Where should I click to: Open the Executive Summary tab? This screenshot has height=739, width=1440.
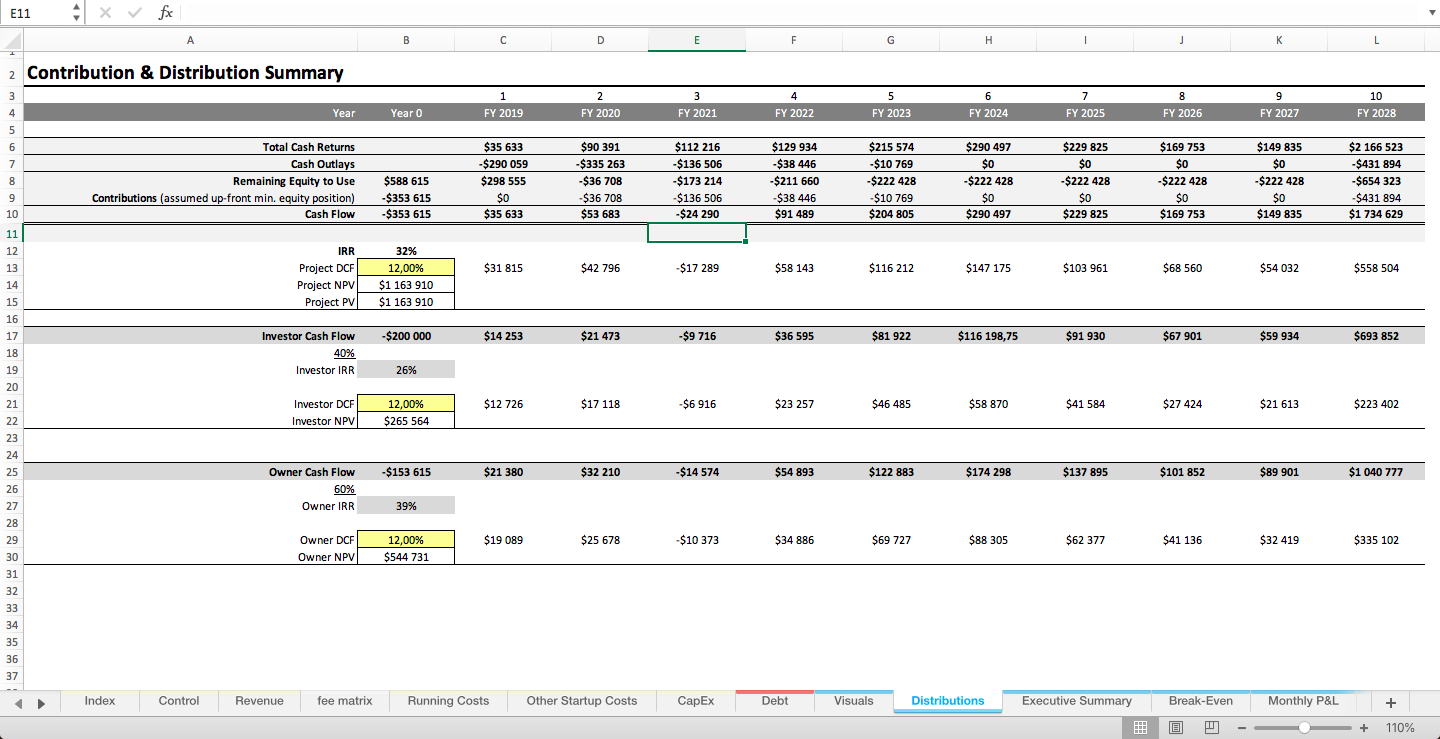pyautogui.click(x=1077, y=701)
